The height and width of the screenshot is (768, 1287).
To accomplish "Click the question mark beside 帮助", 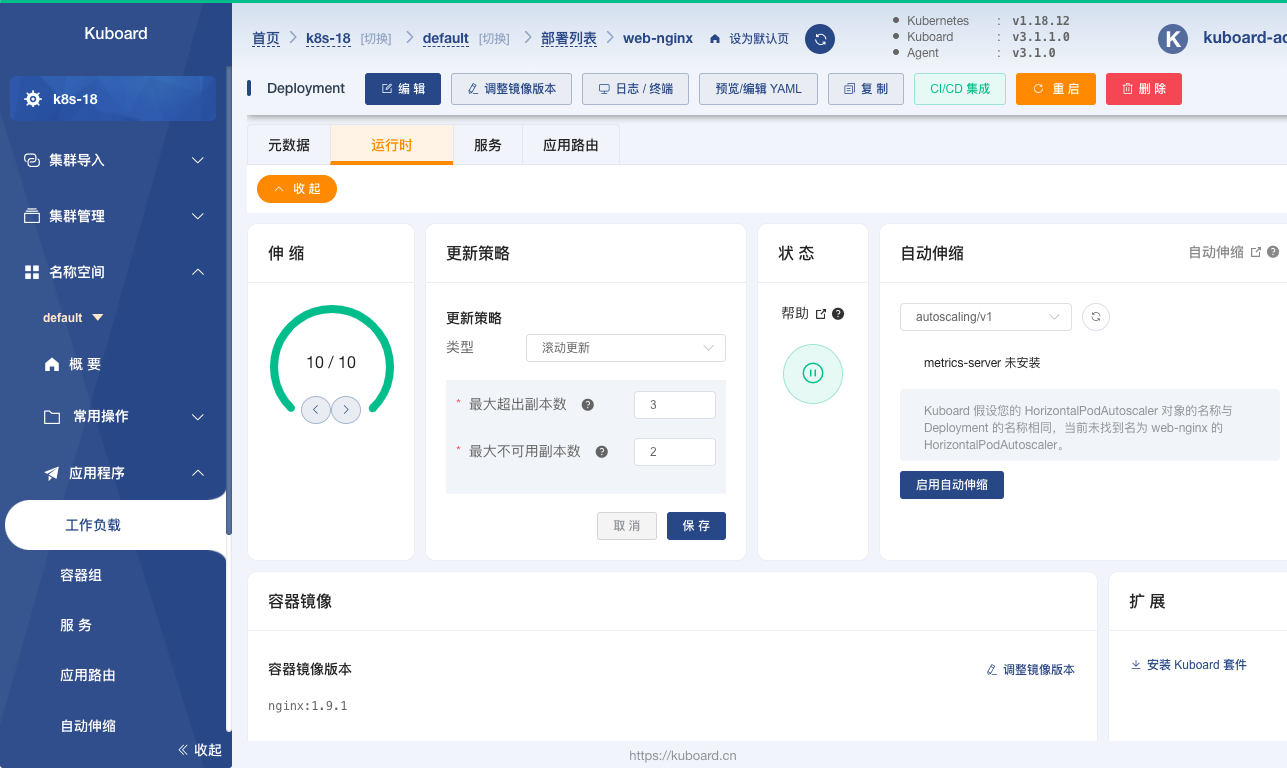I will coord(838,314).
